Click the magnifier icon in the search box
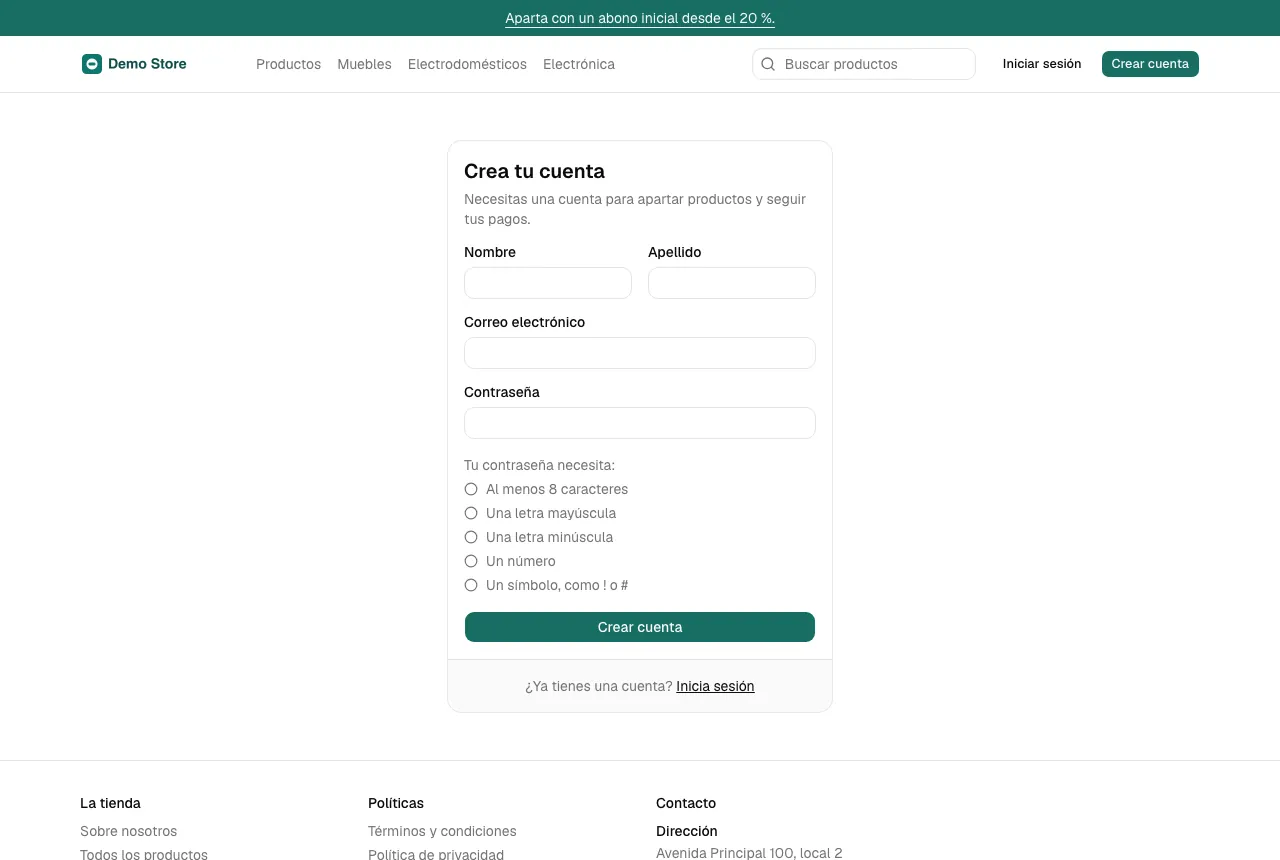 (x=768, y=64)
